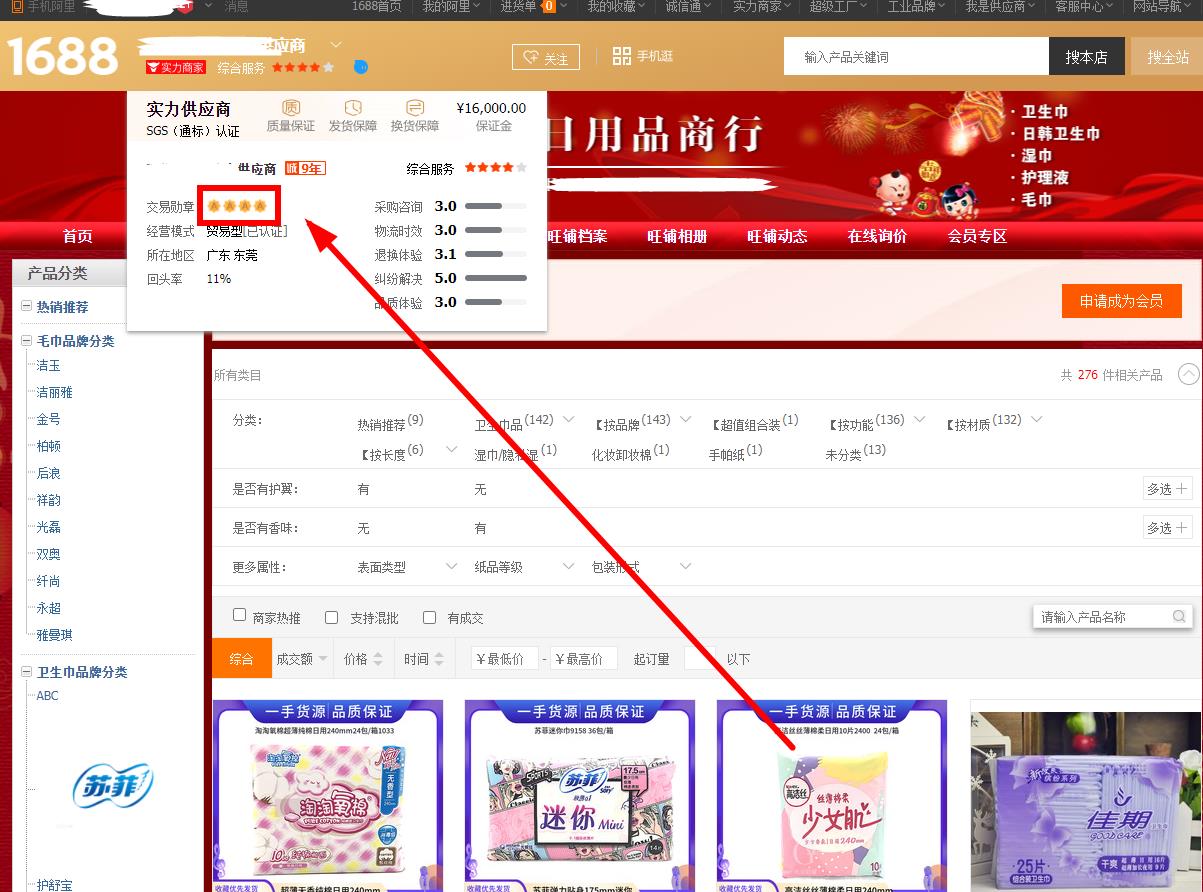Click the 交易勋章 medal icons
Viewport: 1203px width, 892px height.
click(x=237, y=206)
